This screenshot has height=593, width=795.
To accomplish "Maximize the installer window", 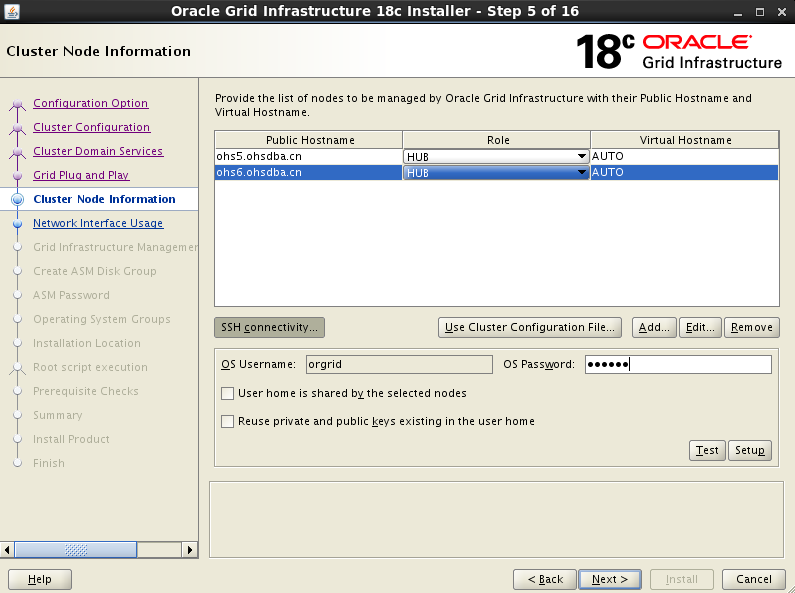I will 760,12.
